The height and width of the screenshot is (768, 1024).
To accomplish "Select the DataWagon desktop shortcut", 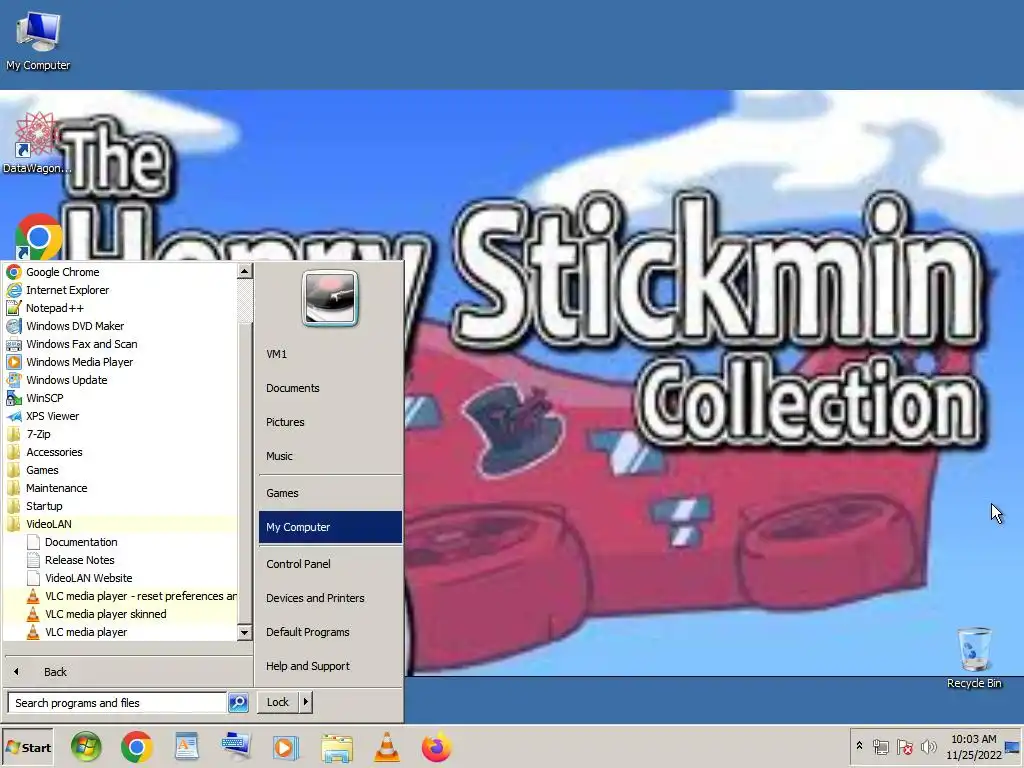I will coord(37,142).
